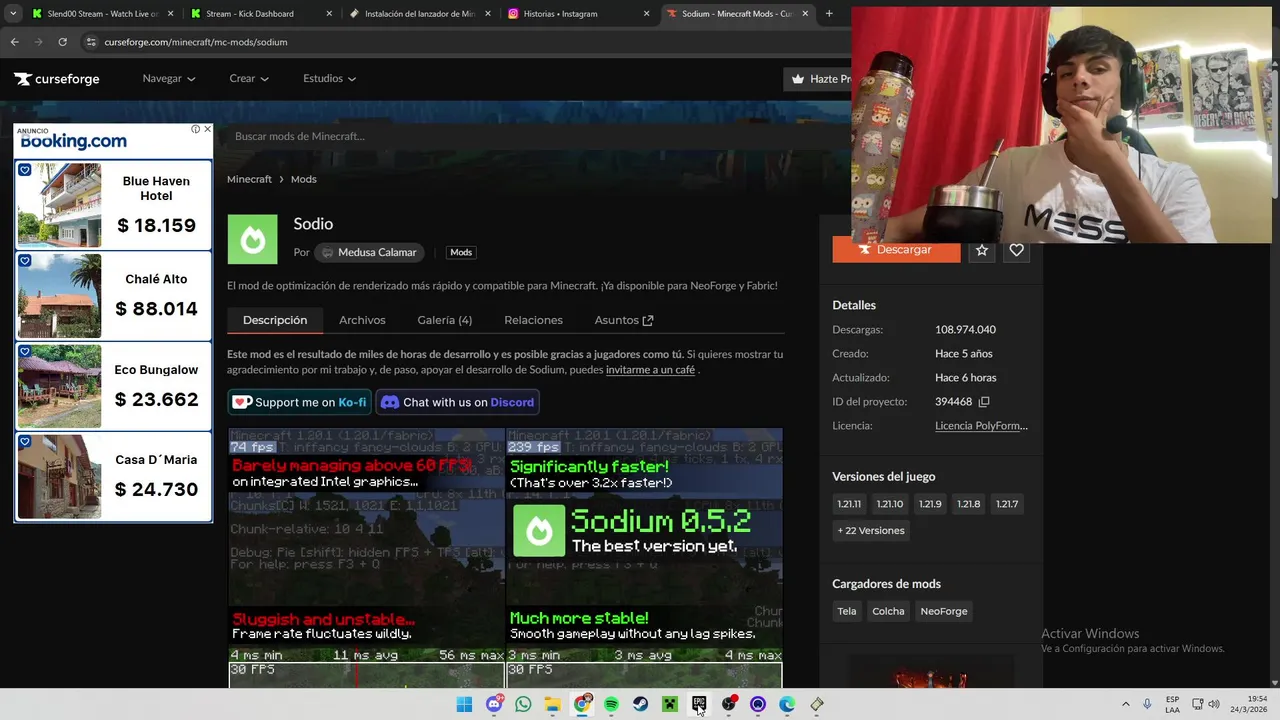The width and height of the screenshot is (1280, 720).
Task: Expand the Navegar menu
Action: tap(169, 78)
